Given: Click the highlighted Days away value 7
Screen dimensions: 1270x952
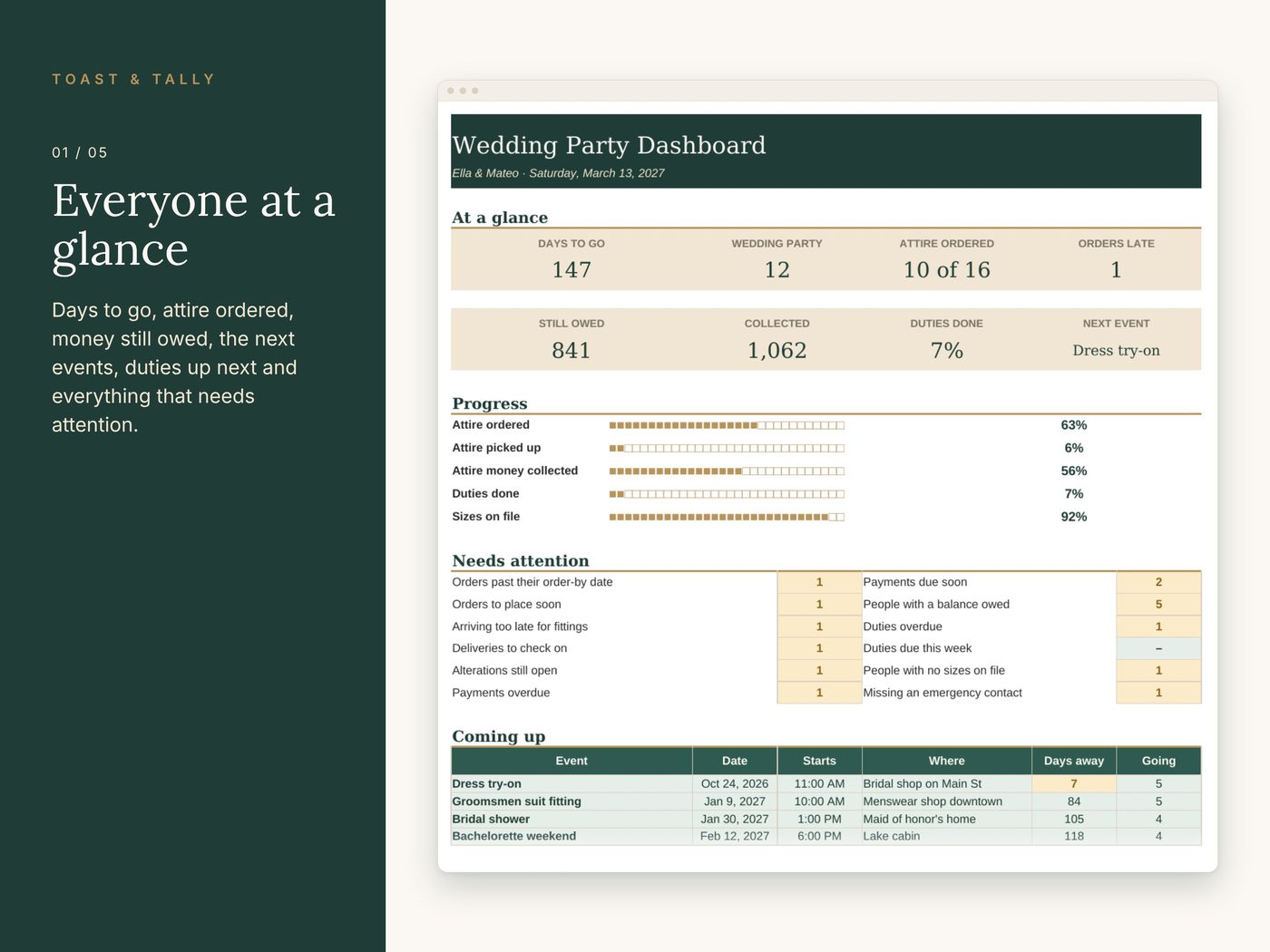Looking at the screenshot, I should click(x=1074, y=784).
